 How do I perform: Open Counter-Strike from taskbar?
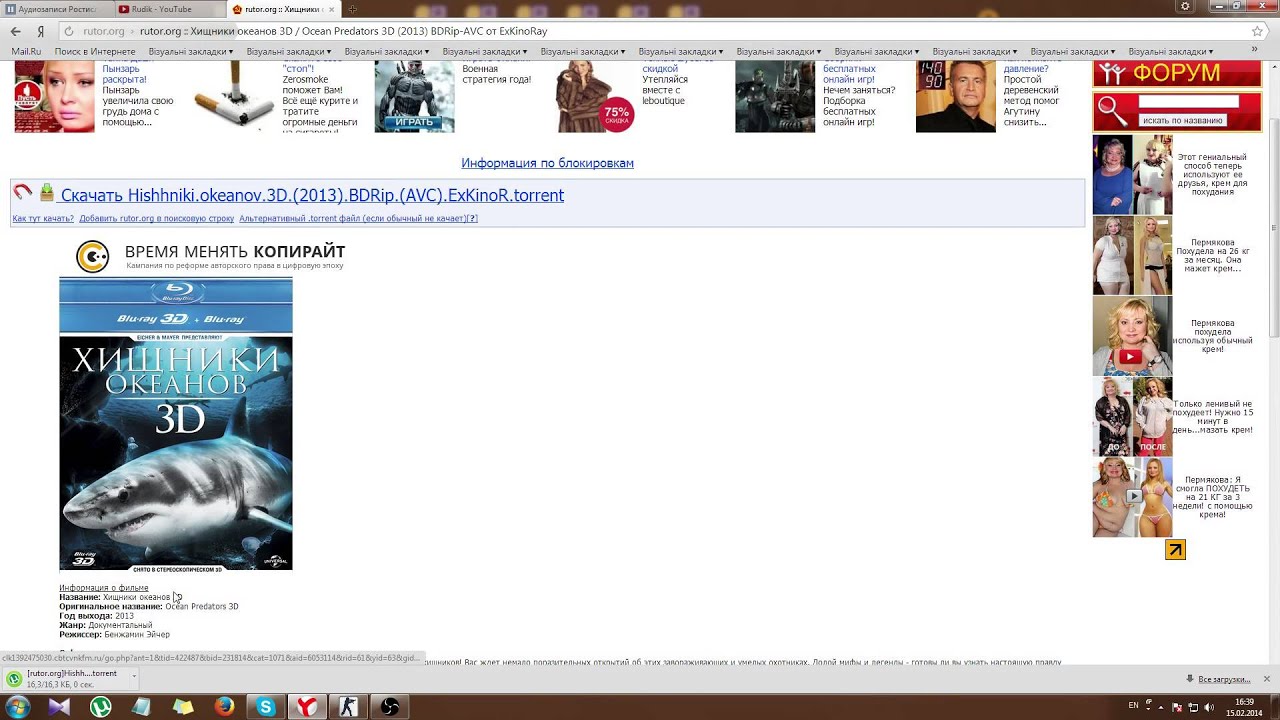(348, 707)
